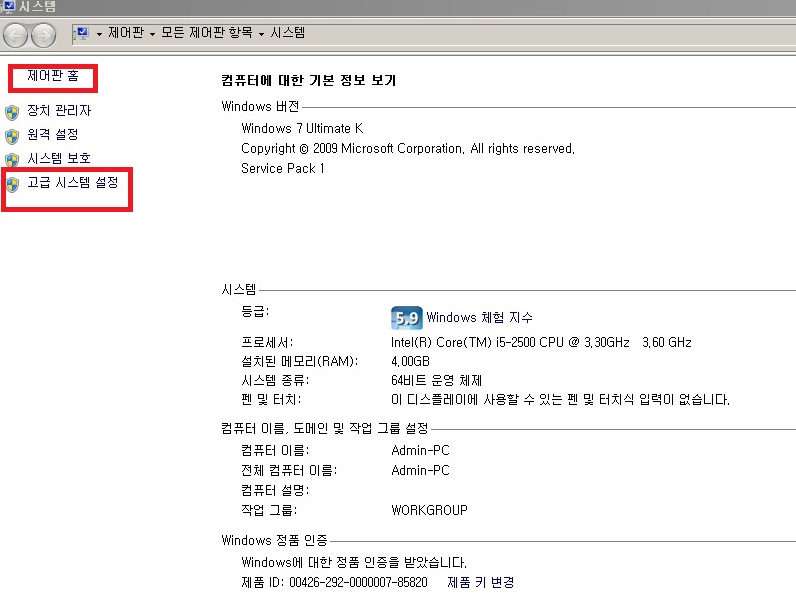Click the heading 컴퓨터에 대한 기본 정보 보기
The image size is (796, 596).
pos(309,81)
